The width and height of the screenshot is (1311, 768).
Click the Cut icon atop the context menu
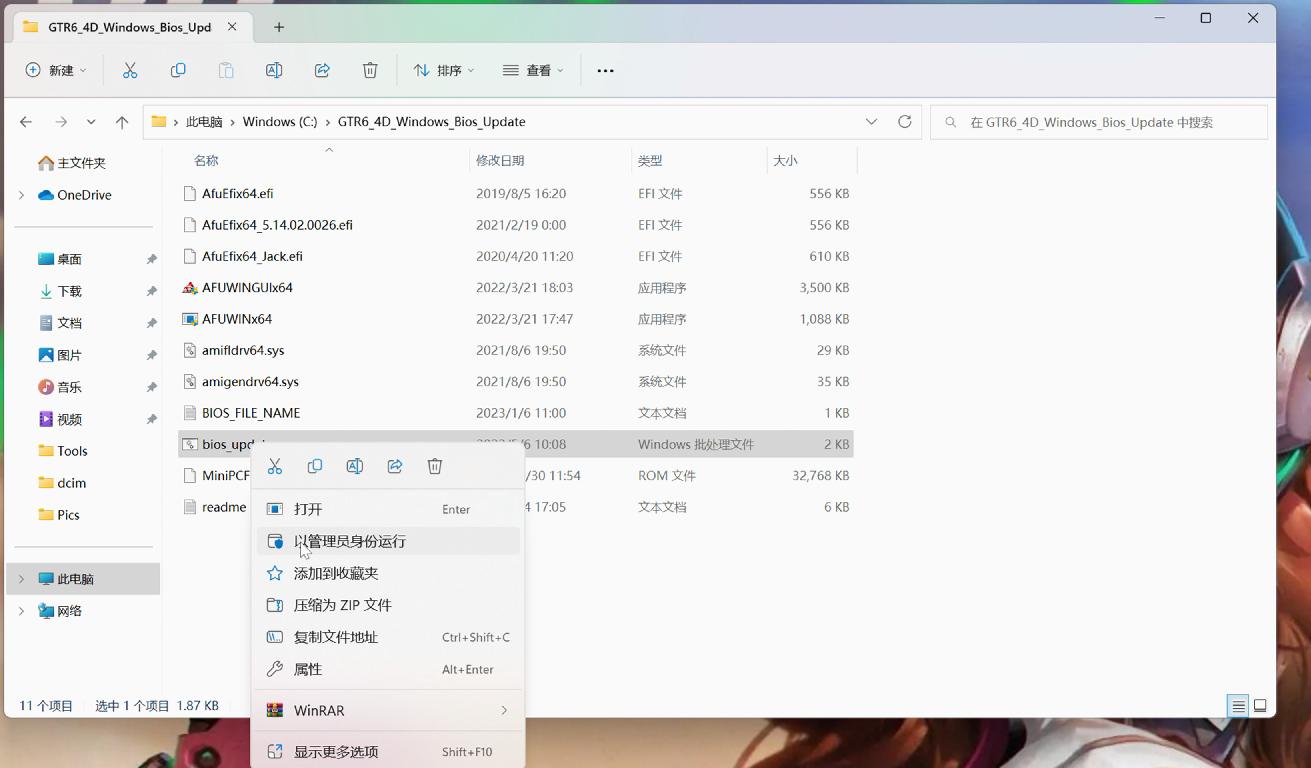(274, 465)
